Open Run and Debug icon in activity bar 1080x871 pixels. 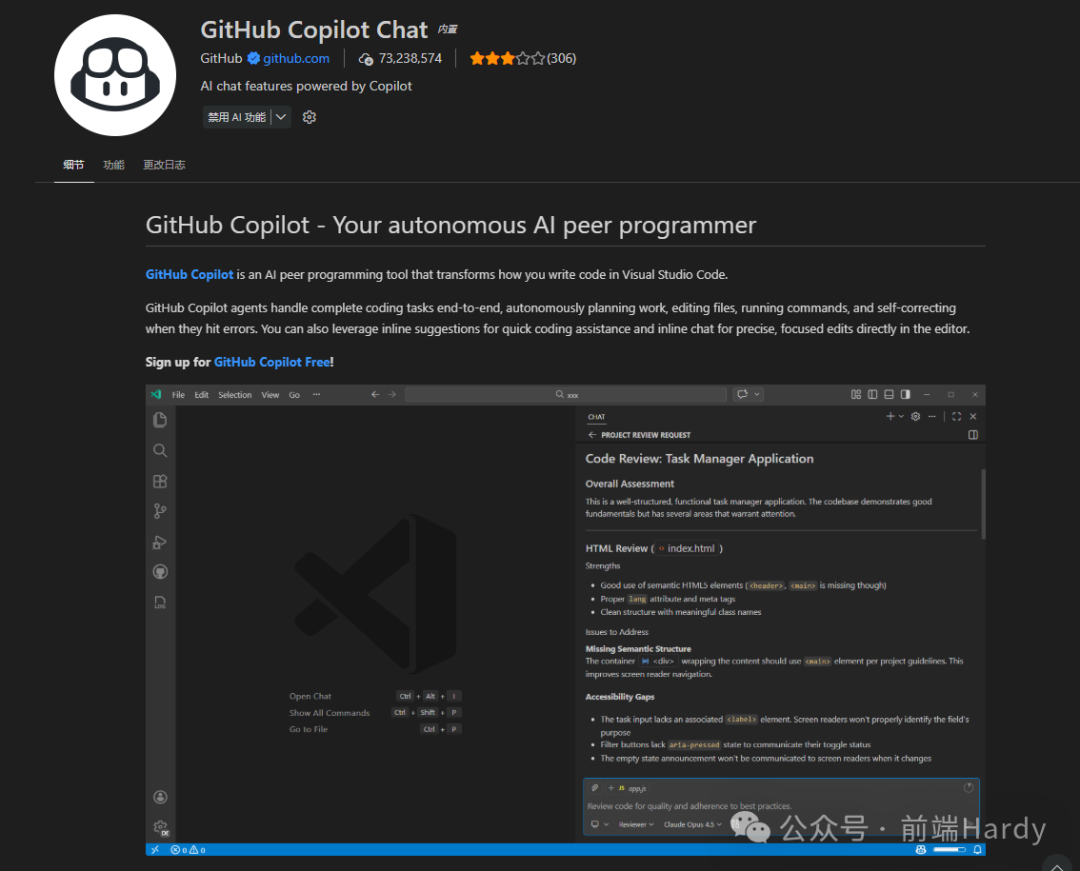coord(160,542)
